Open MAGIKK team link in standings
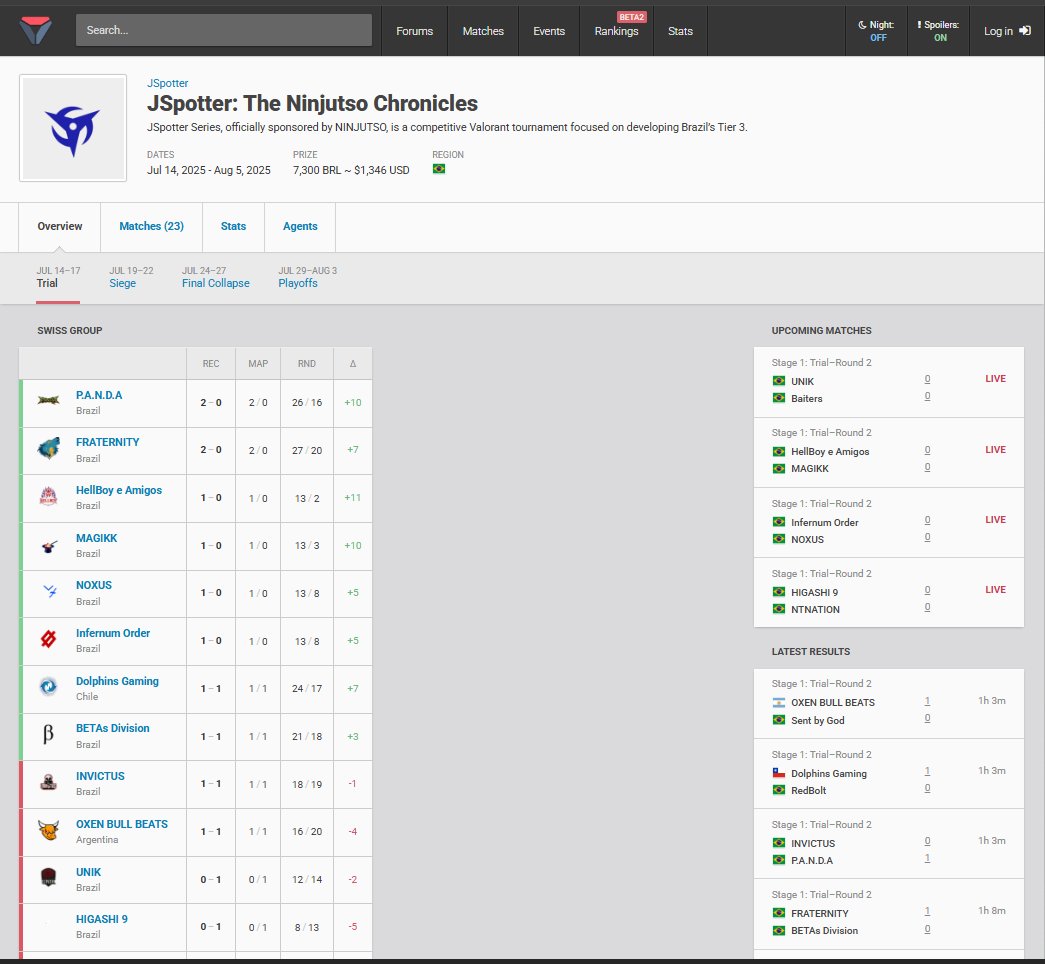Screen dimensions: 1045x964 pyautogui.click(x=97, y=539)
